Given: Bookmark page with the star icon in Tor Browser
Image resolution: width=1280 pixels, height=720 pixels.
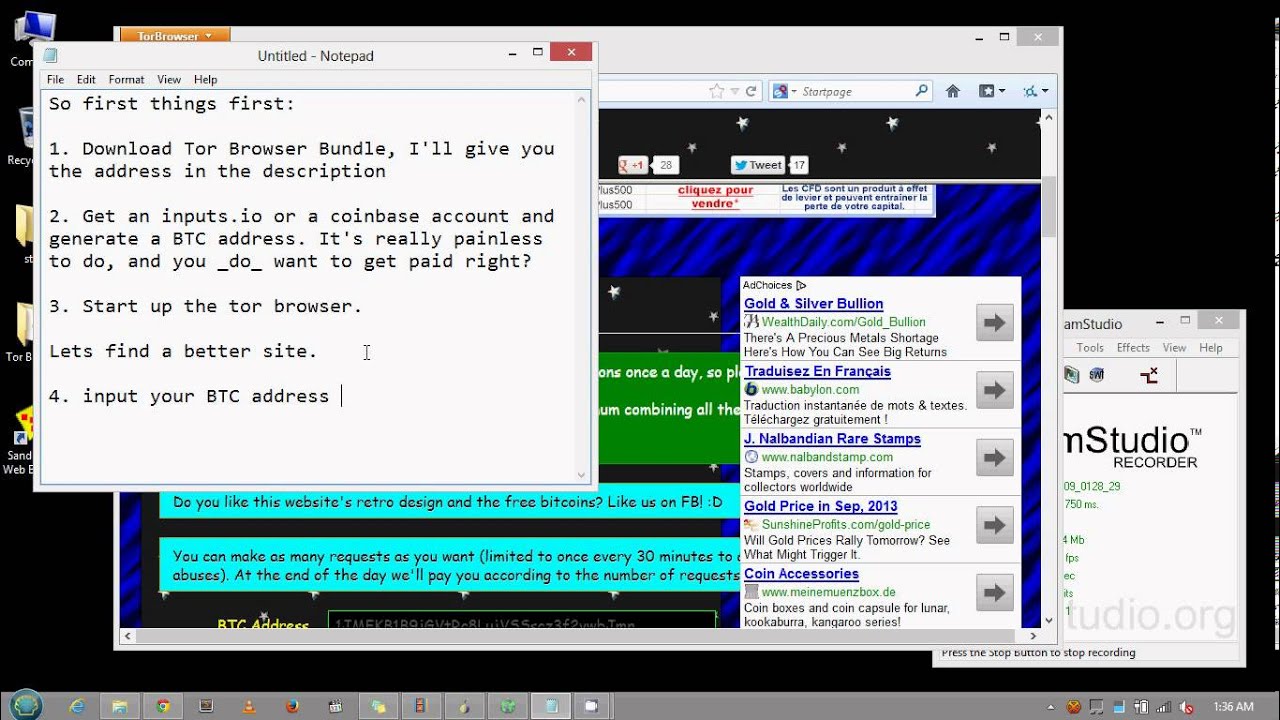Looking at the screenshot, I should tap(716, 91).
